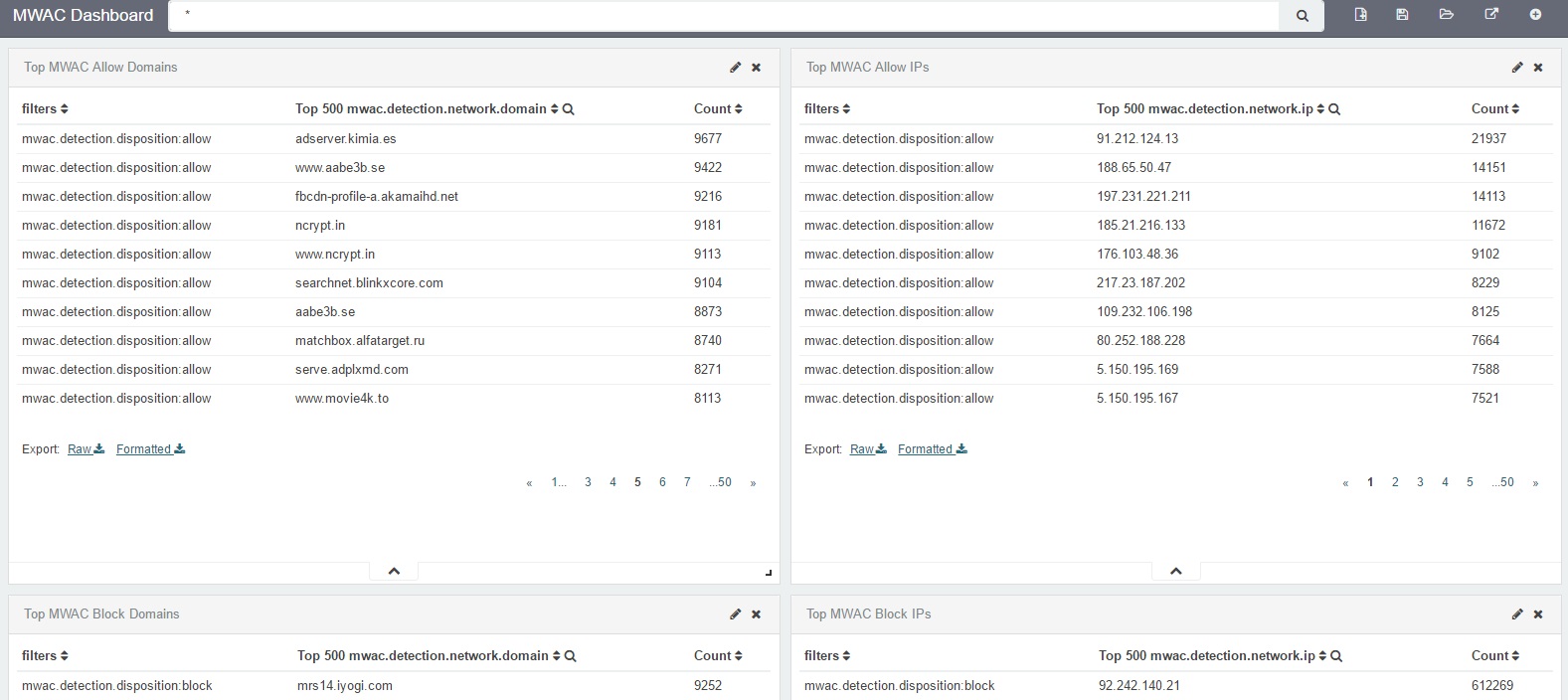Viewport: 1568px width, 700px height.
Task: Open saved dashboards with the folder icon
Action: click(1446, 15)
